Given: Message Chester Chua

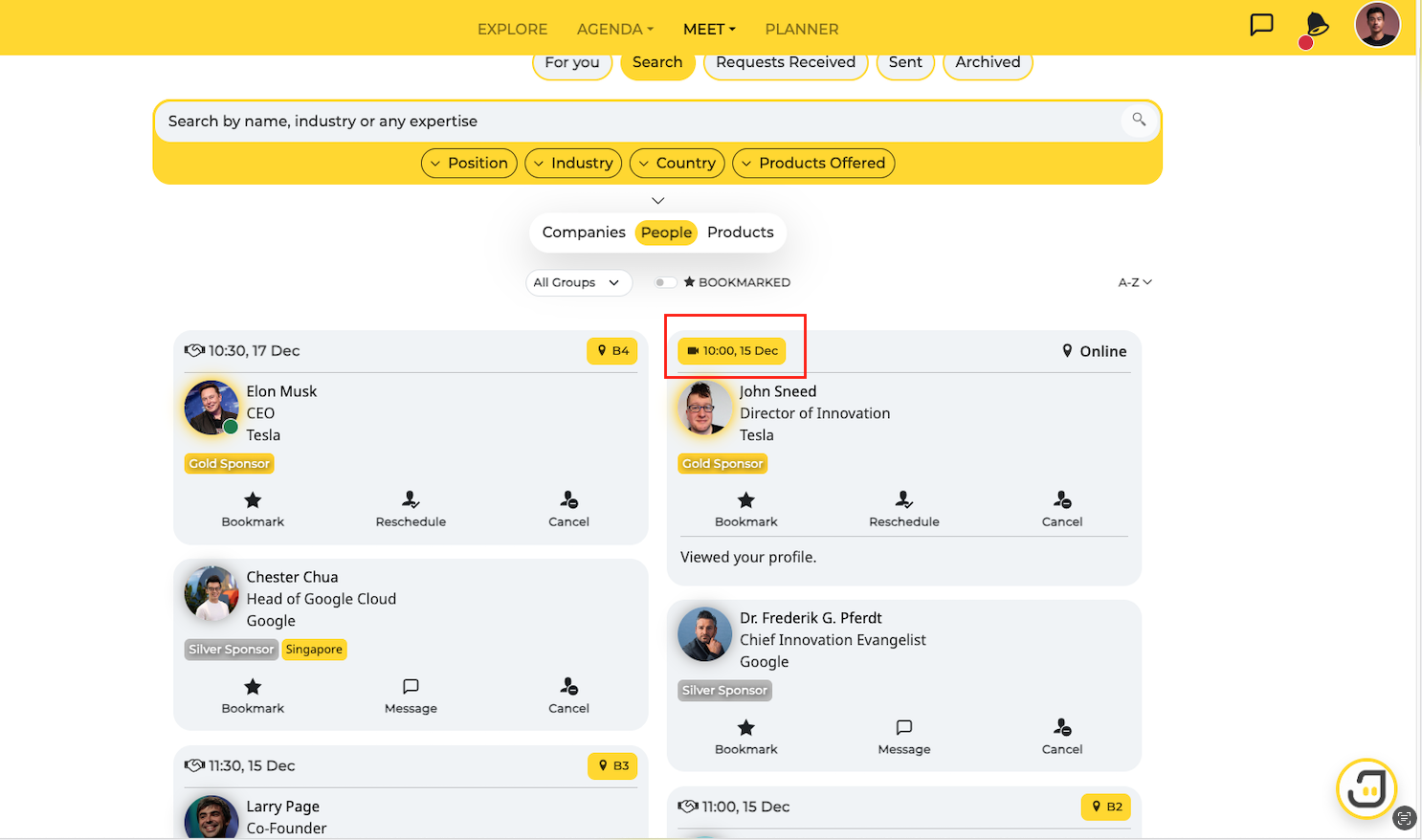Looking at the screenshot, I should 411,696.
